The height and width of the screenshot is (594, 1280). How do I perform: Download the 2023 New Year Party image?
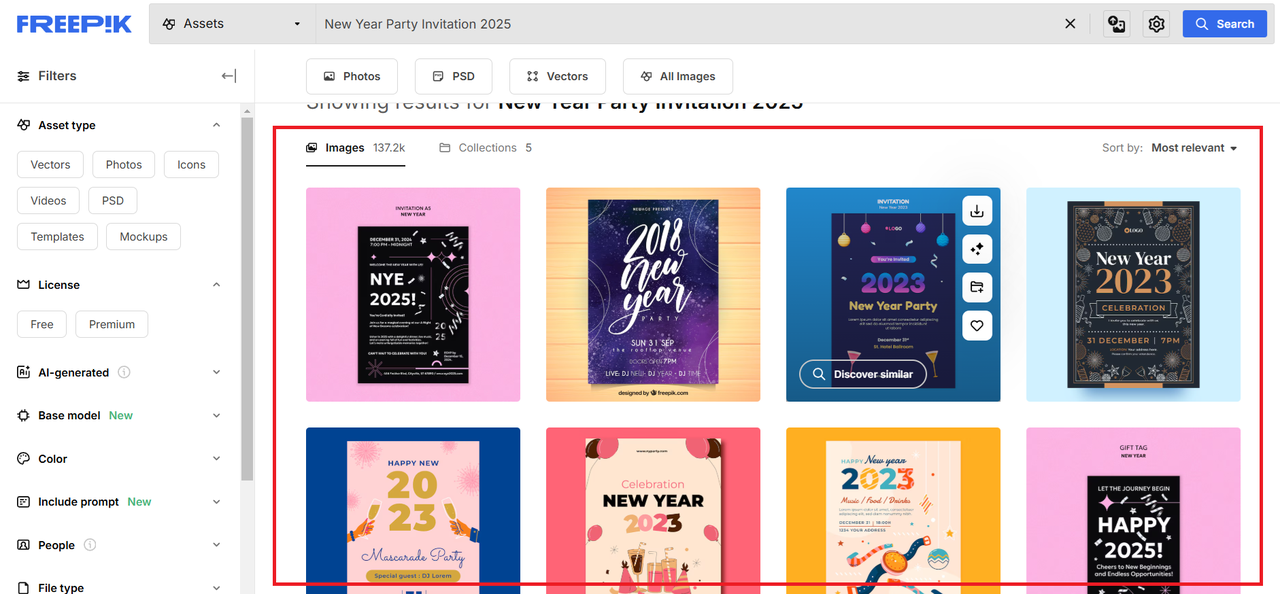pyautogui.click(x=977, y=211)
